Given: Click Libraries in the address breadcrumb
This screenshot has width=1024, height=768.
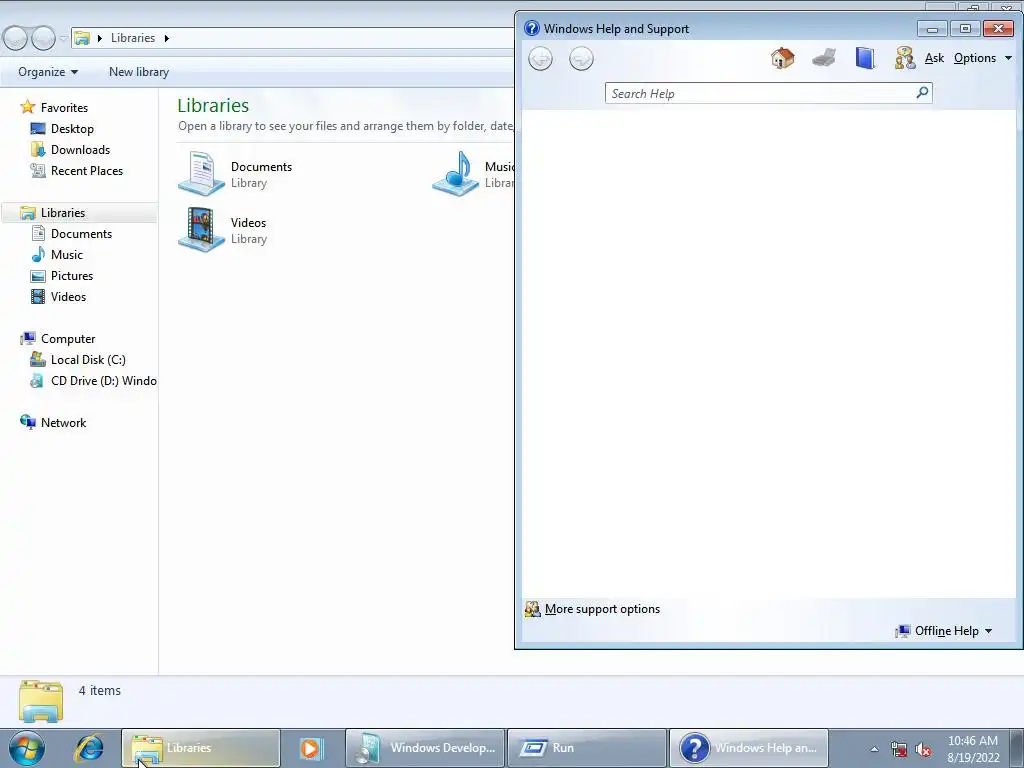Looking at the screenshot, I should [133, 38].
